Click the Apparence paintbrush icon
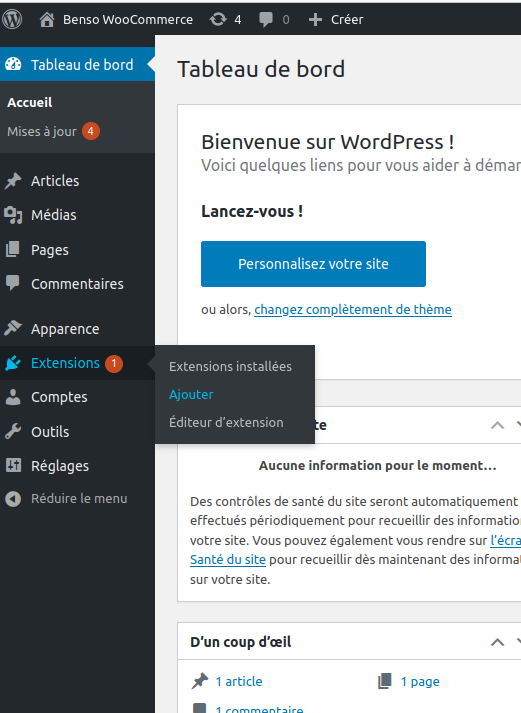The image size is (521, 713). [x=13, y=328]
